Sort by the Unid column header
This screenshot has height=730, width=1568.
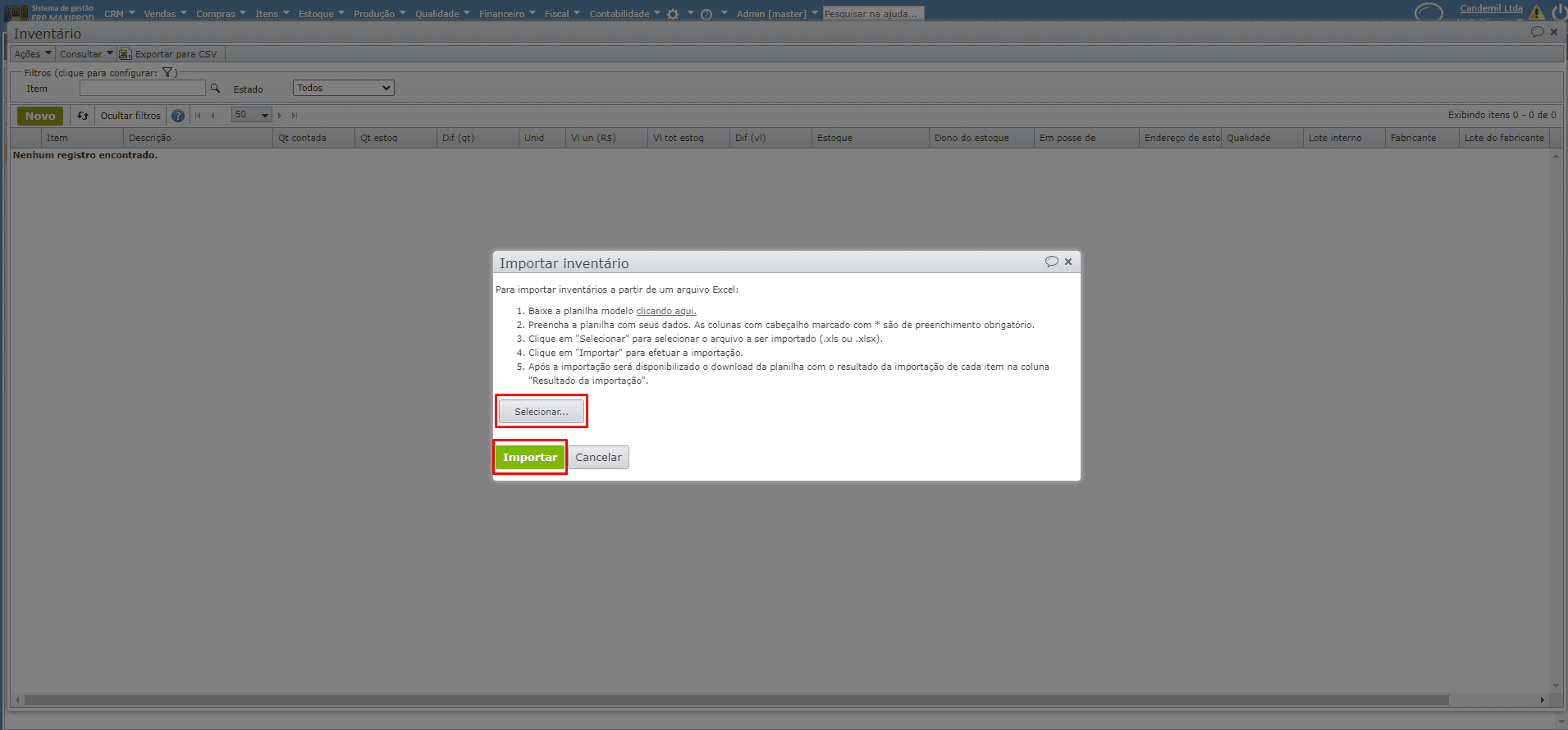tap(542, 138)
